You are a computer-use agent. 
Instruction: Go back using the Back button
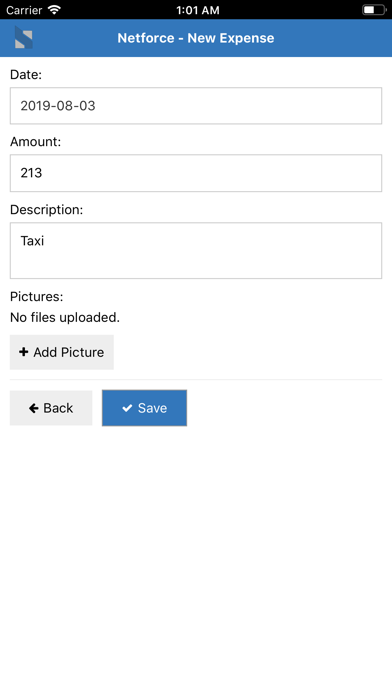pyautogui.click(x=51, y=408)
